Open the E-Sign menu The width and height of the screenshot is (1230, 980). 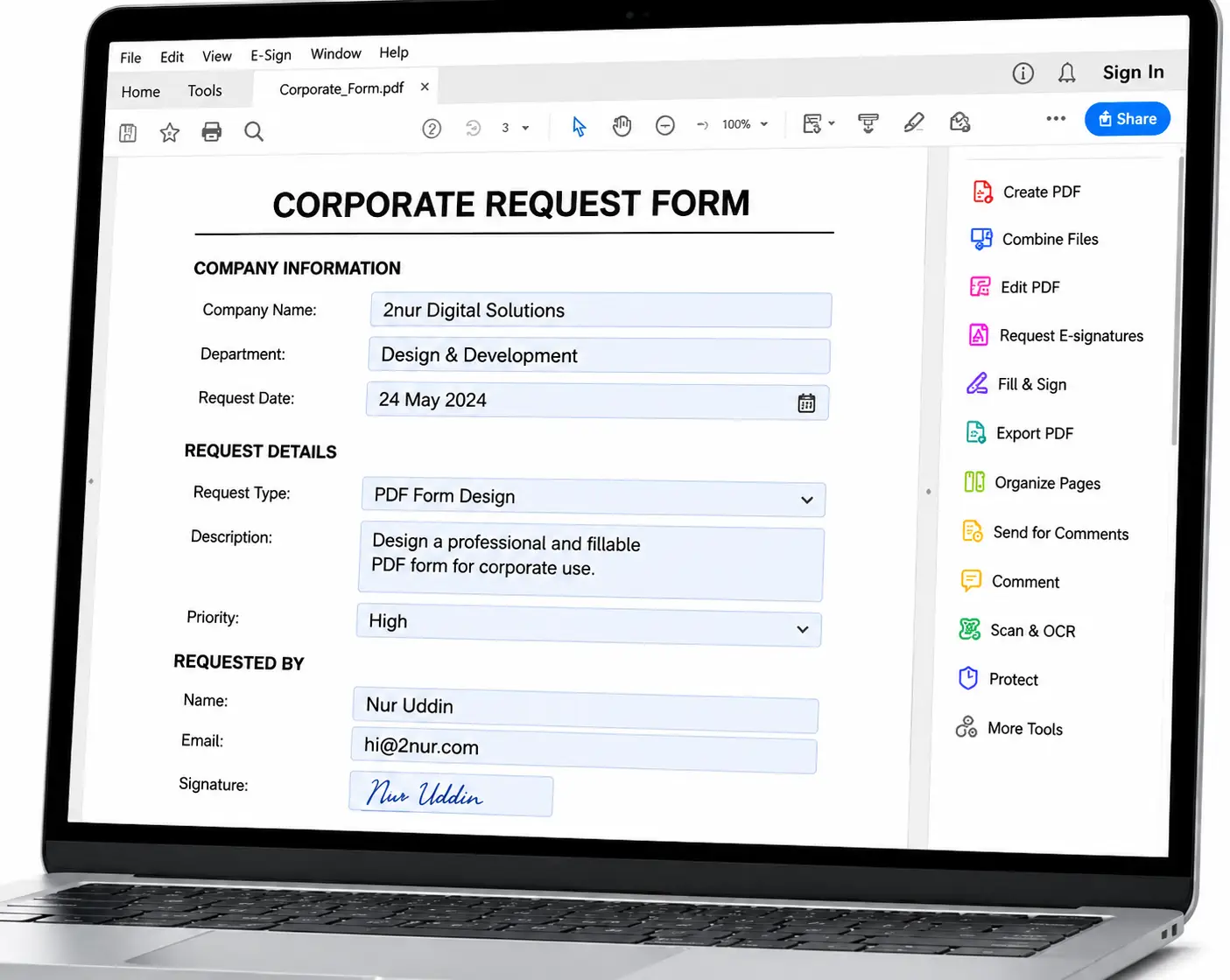(271, 55)
